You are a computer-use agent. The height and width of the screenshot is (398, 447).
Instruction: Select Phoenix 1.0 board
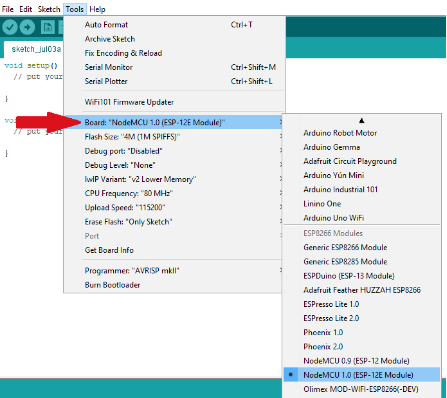tap(362, 332)
